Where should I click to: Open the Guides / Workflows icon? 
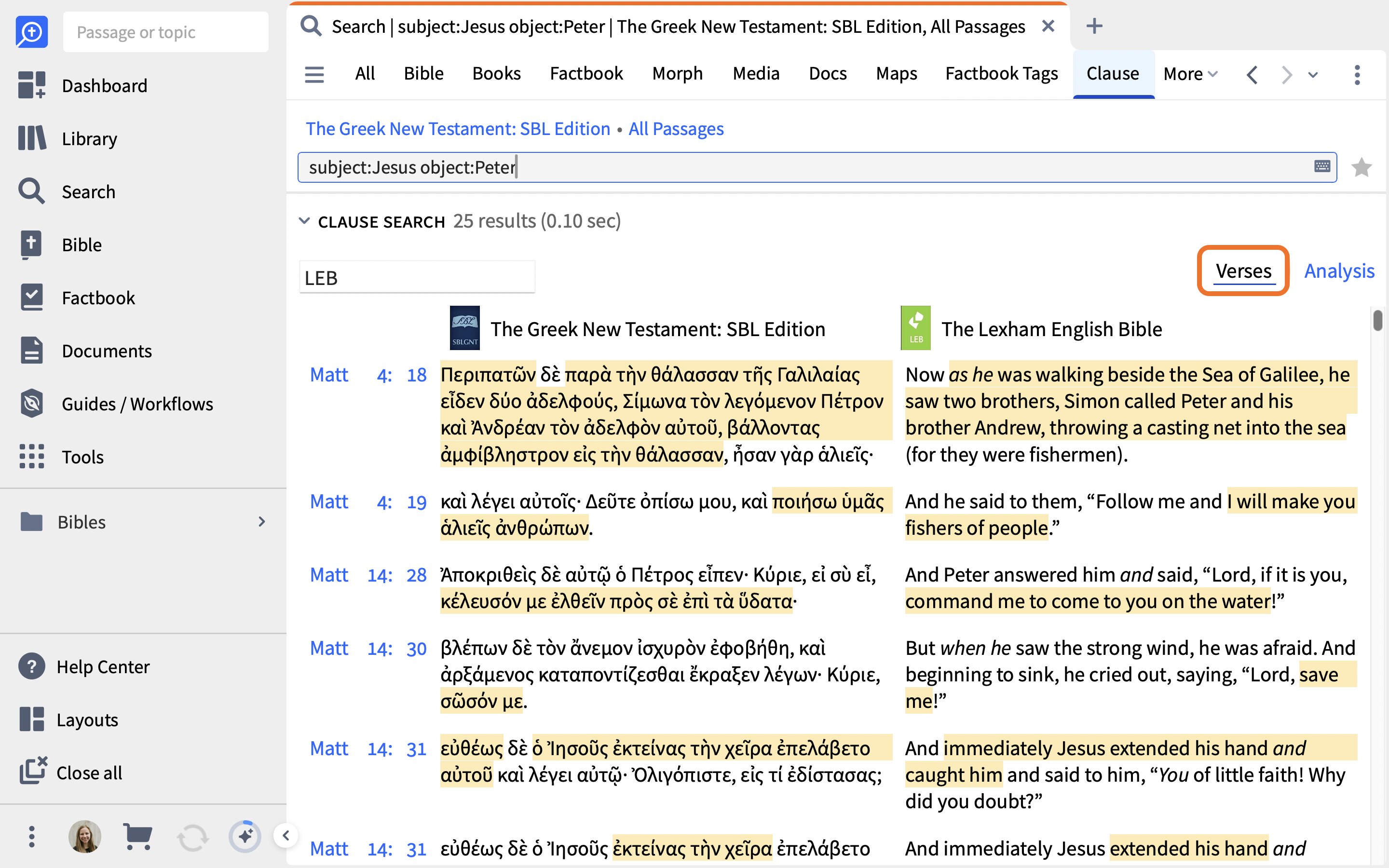(x=31, y=404)
